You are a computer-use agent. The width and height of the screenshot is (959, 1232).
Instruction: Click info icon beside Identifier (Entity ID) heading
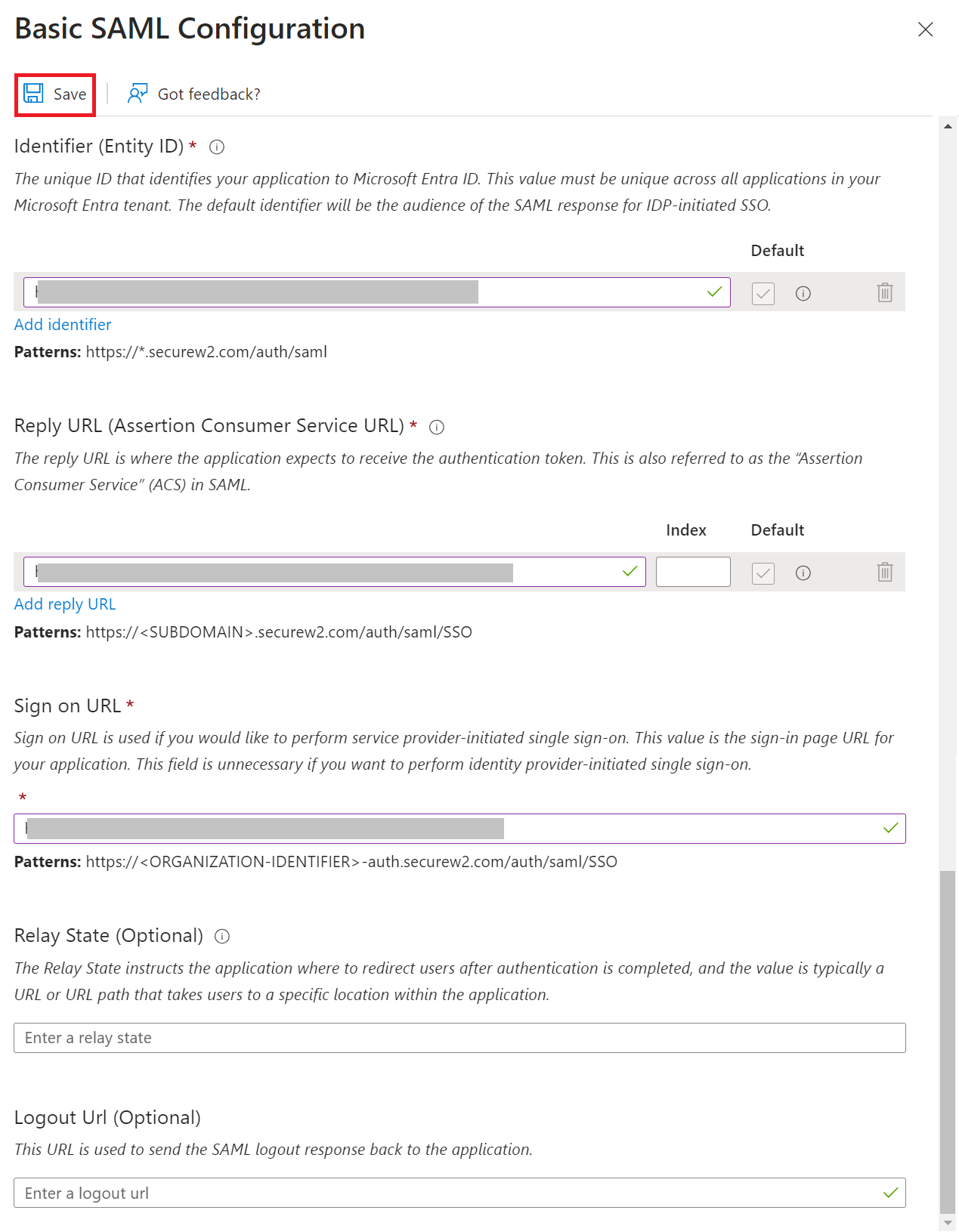tap(217, 147)
